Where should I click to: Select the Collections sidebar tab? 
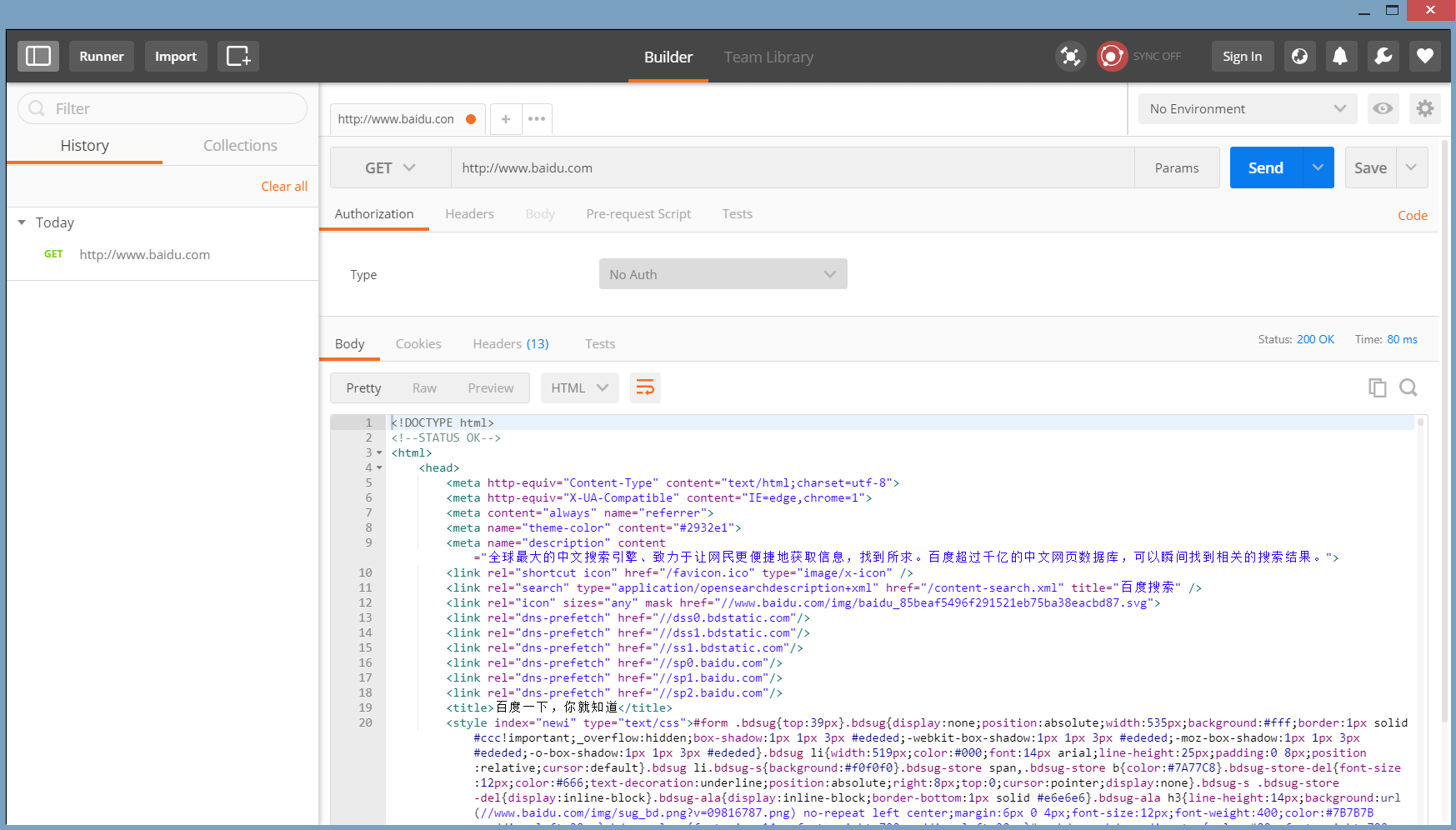pyautogui.click(x=240, y=145)
